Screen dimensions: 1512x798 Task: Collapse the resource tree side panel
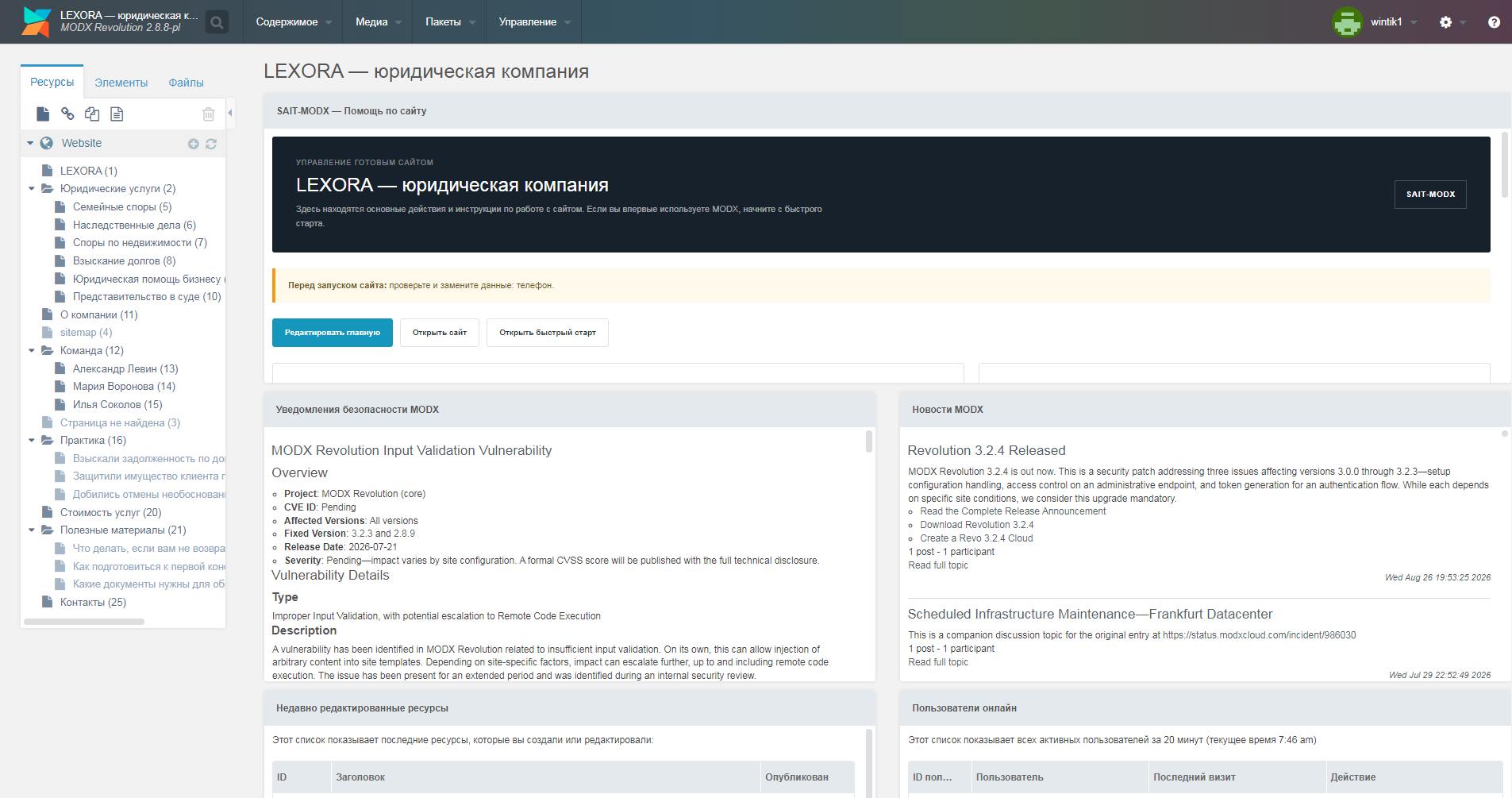[230, 113]
